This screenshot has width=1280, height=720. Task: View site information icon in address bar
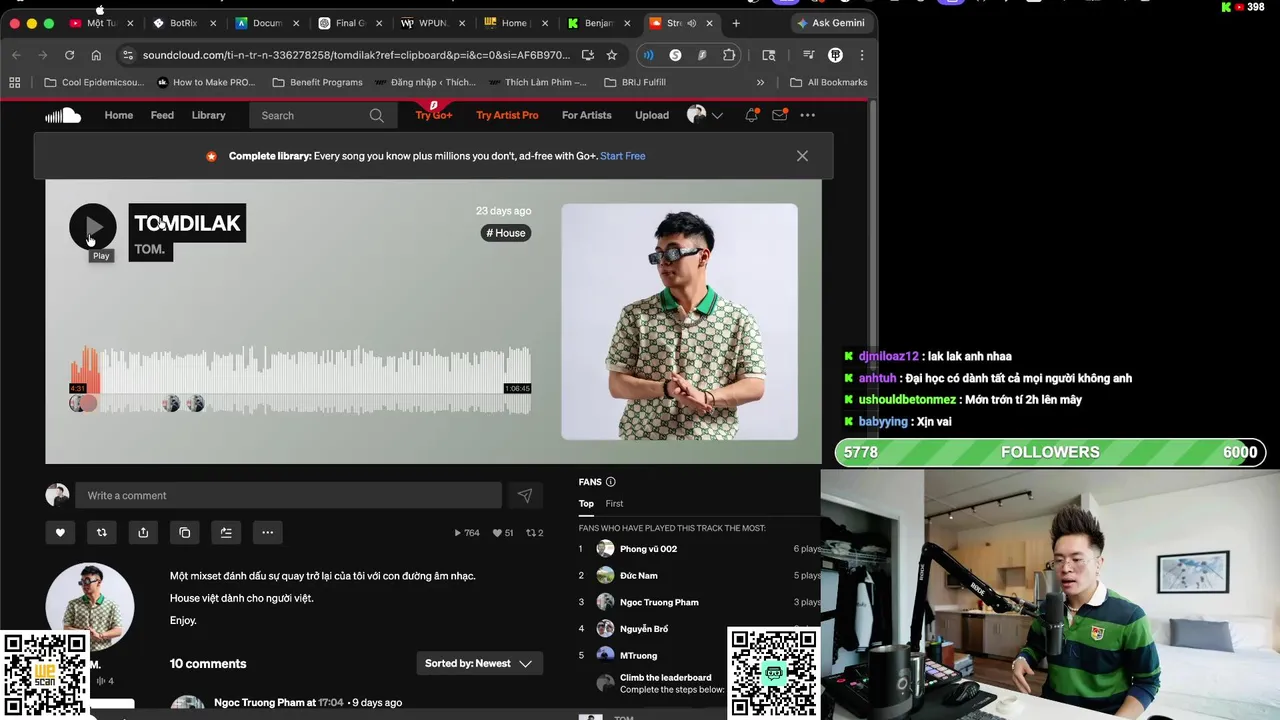coord(127,55)
